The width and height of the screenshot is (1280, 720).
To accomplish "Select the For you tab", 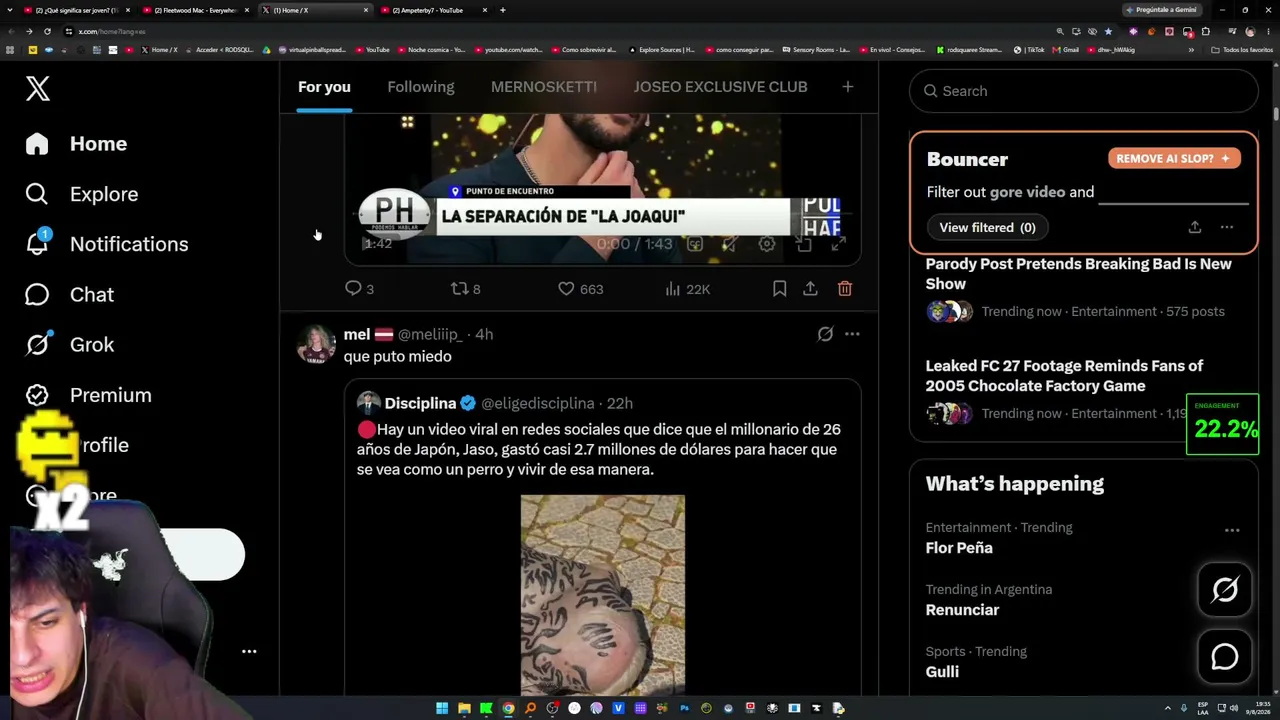I will click(x=324, y=87).
